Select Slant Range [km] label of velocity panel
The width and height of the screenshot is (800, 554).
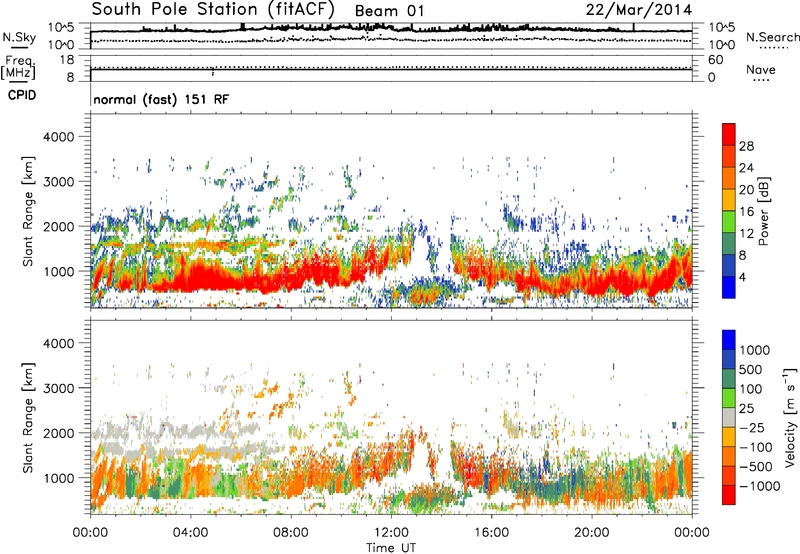(28, 418)
